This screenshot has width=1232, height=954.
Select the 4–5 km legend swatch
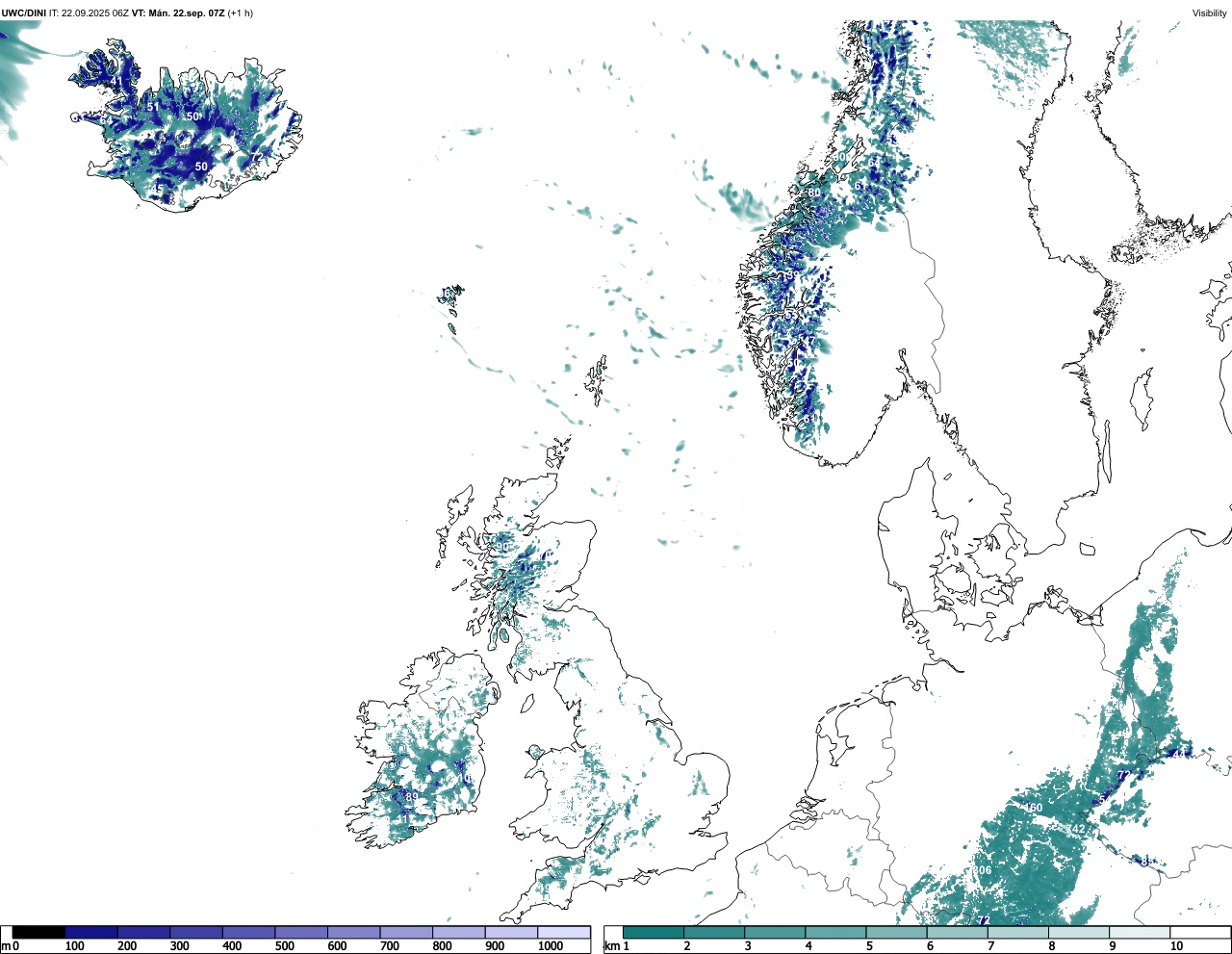pyautogui.click(x=835, y=932)
